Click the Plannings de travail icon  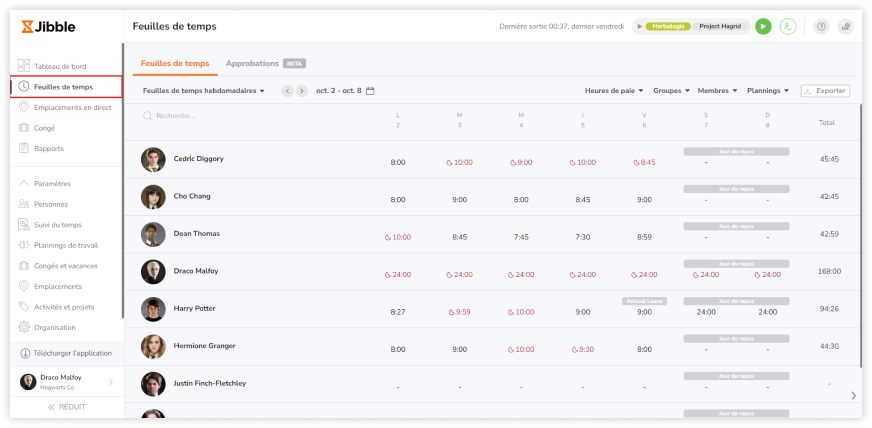23,245
